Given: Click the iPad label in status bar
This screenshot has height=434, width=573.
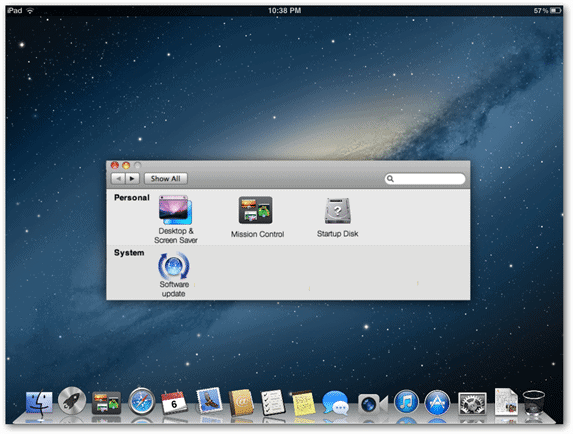Looking at the screenshot, I should pos(15,11).
